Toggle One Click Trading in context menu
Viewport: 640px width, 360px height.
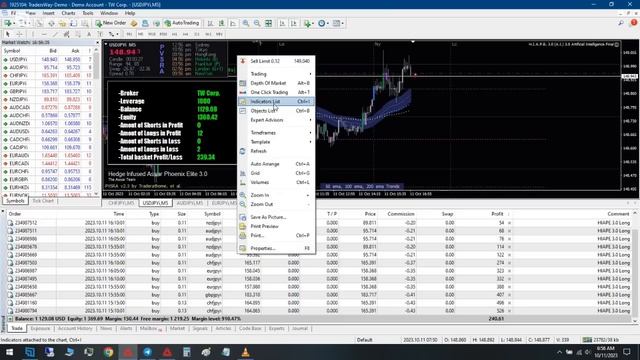(x=276, y=92)
